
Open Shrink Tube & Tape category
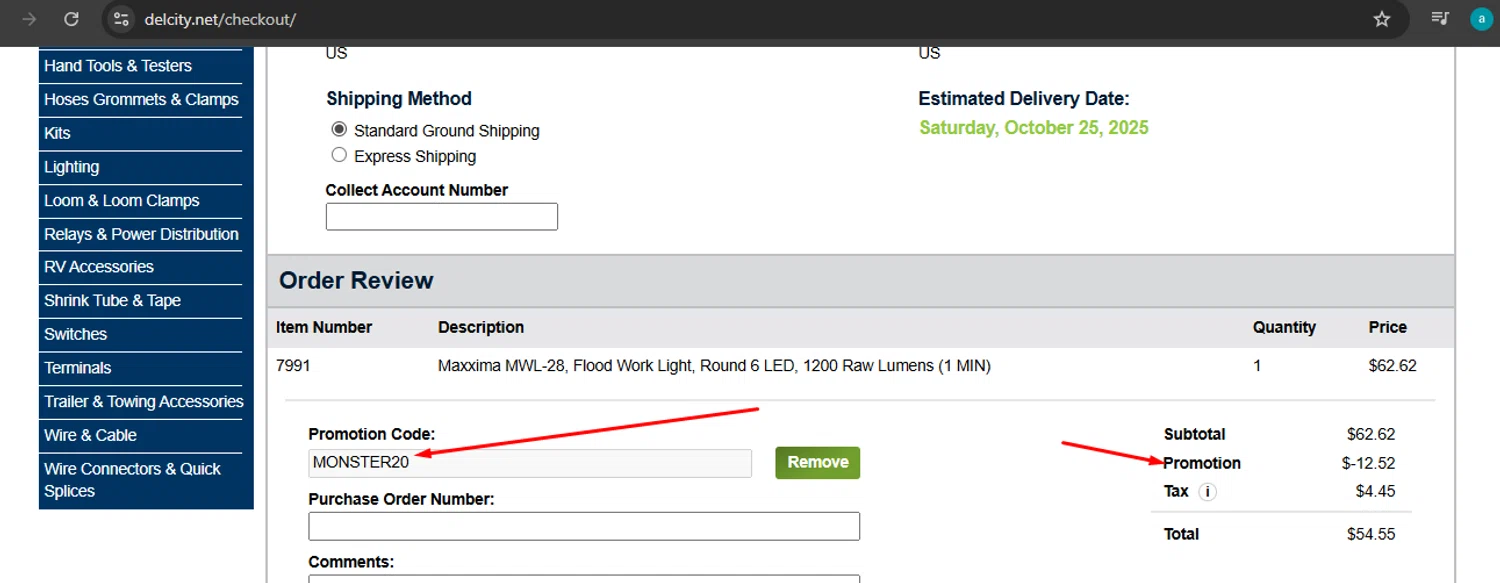pos(112,301)
